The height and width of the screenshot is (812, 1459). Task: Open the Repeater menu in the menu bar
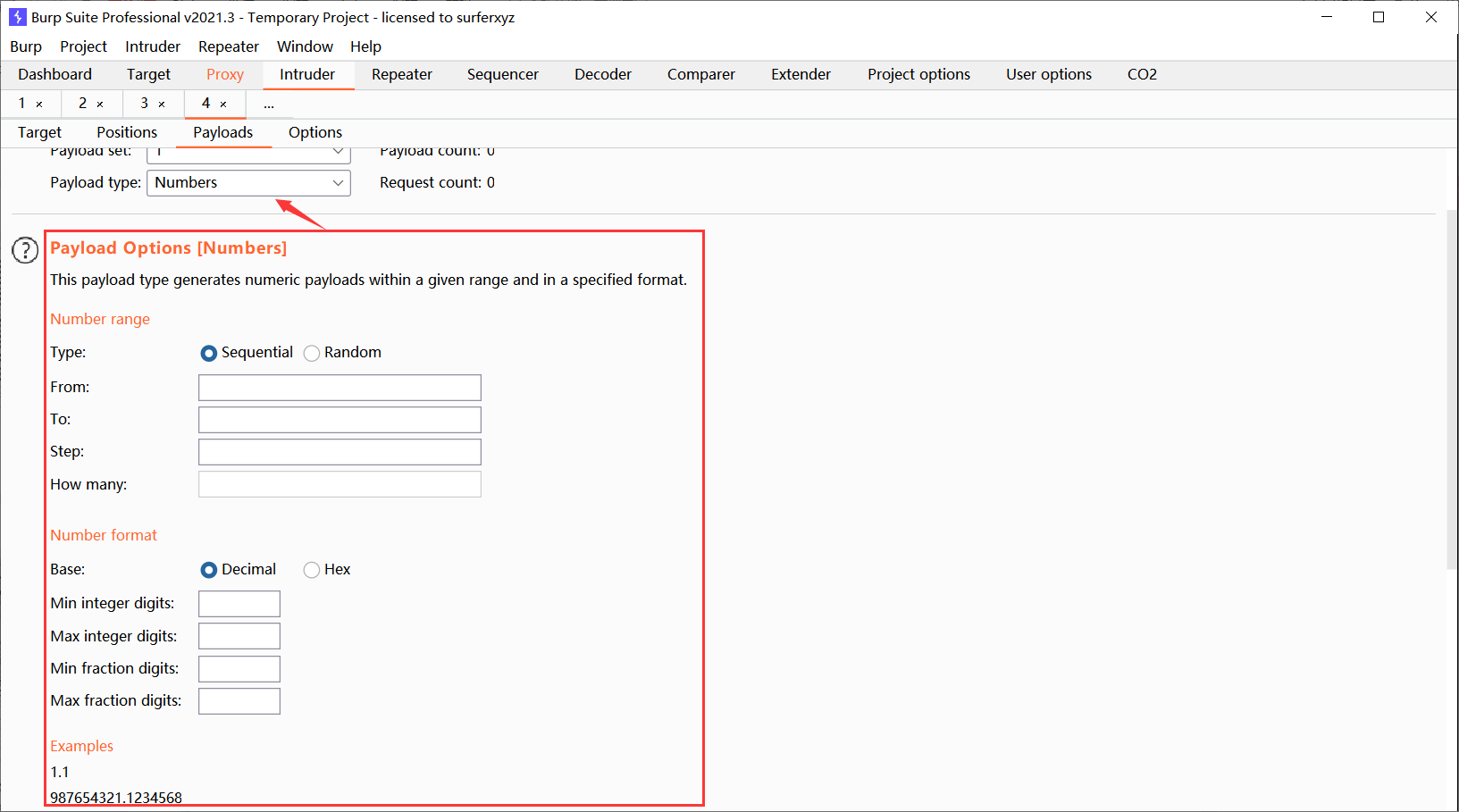click(229, 46)
